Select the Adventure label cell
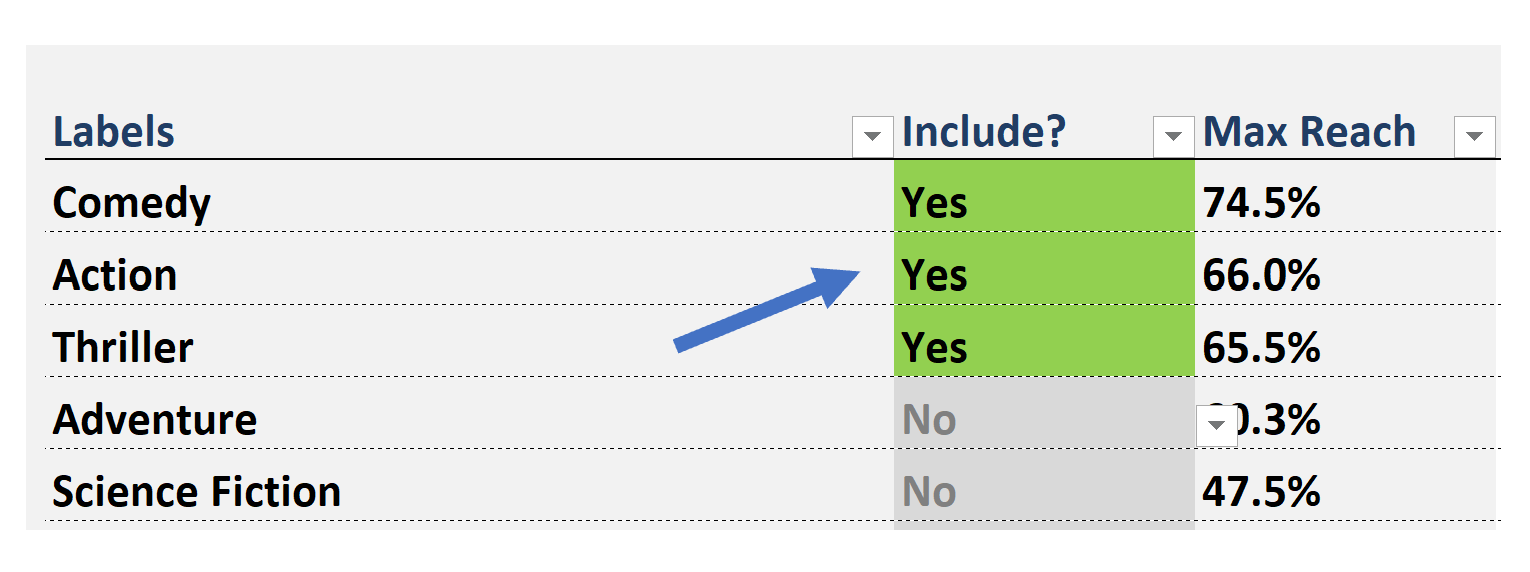Screen dimensions: 1530x572 [470, 413]
